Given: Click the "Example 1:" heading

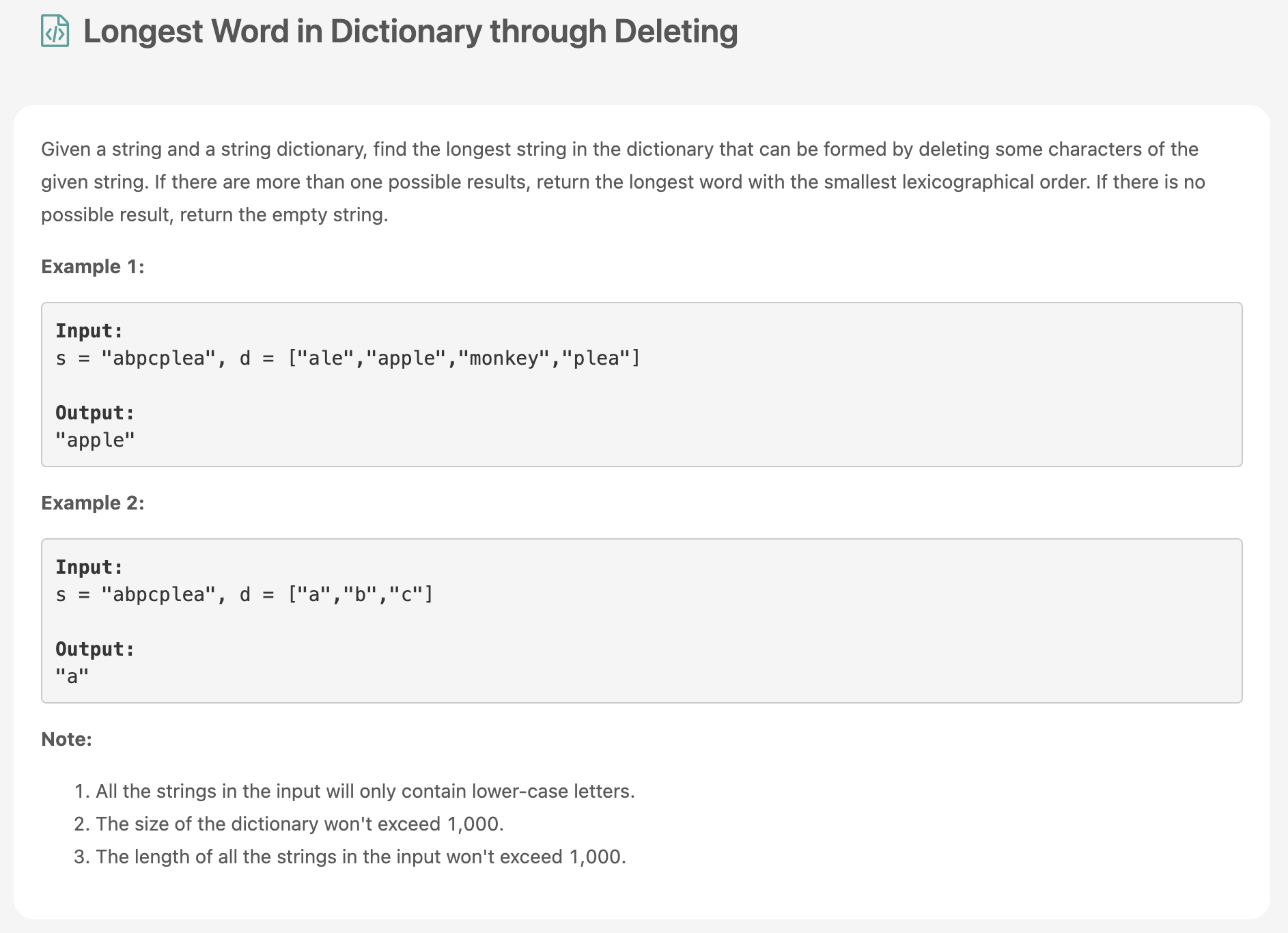Looking at the screenshot, I should click(93, 266).
